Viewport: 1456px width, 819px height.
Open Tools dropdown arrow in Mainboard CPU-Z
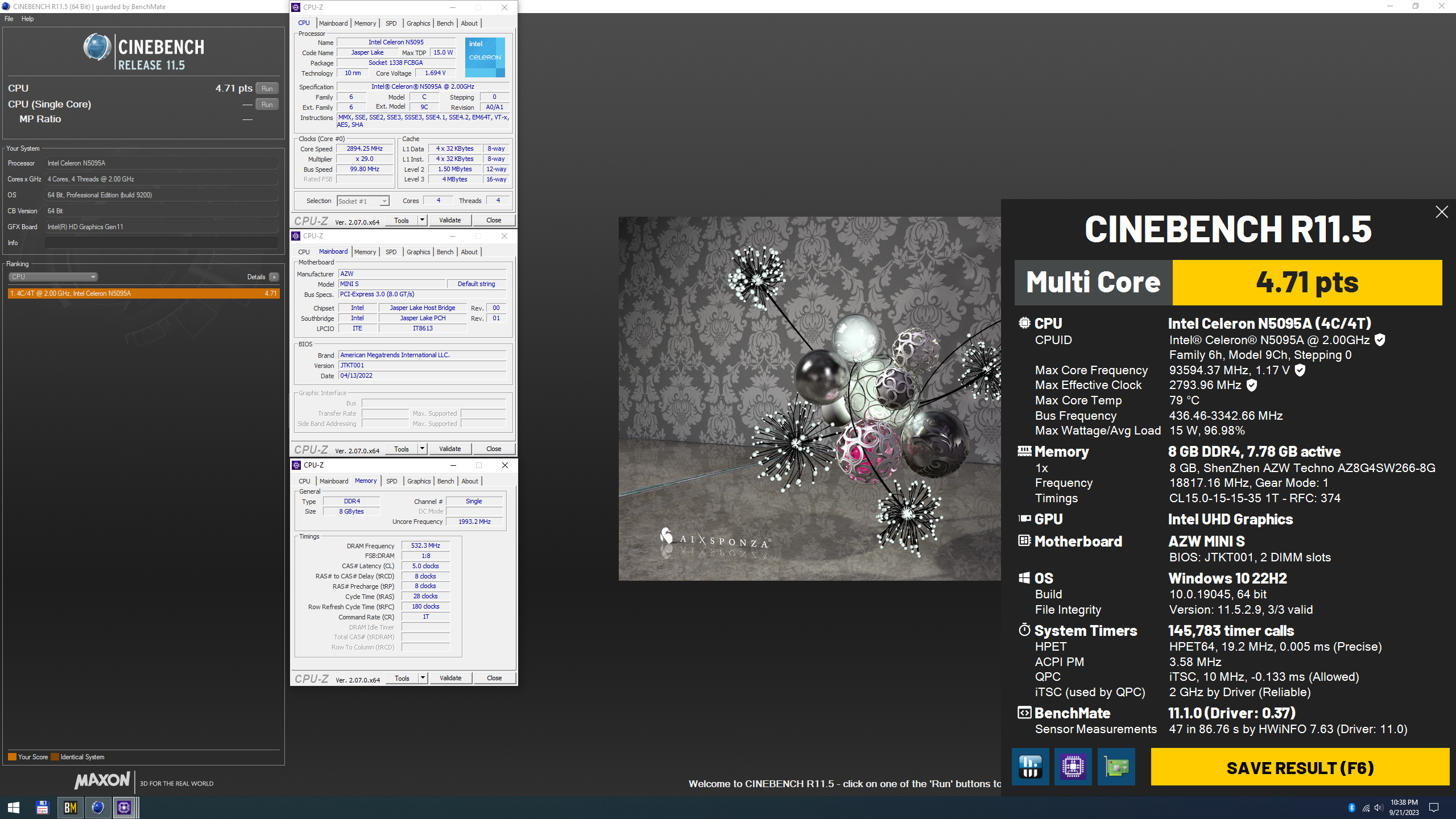point(422,449)
